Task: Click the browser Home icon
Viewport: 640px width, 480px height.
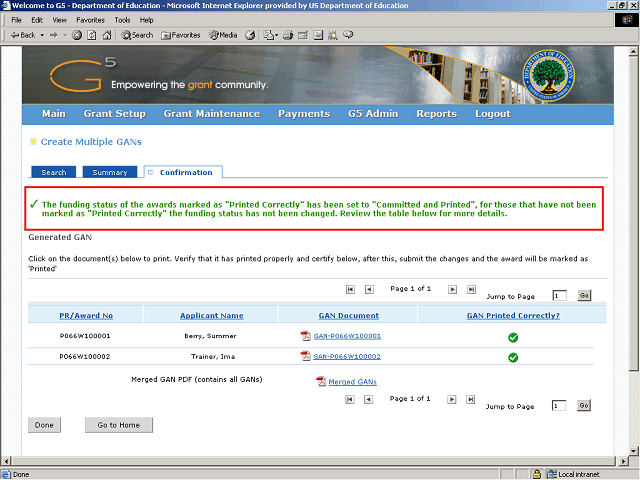Action: 107,35
